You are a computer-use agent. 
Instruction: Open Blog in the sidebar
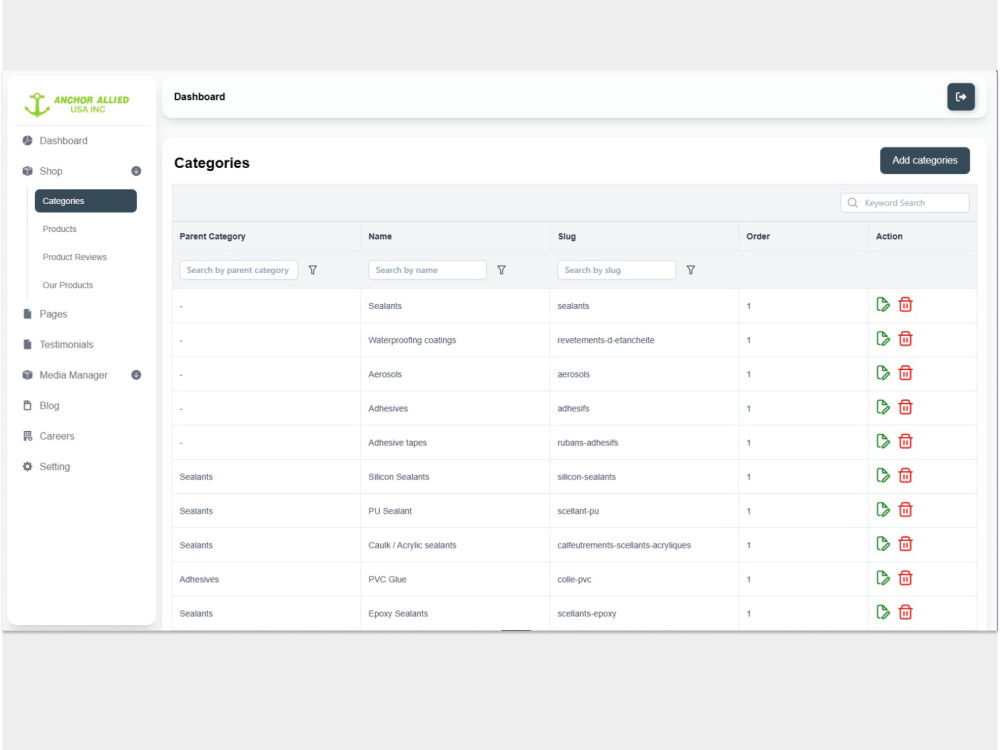[49, 406]
